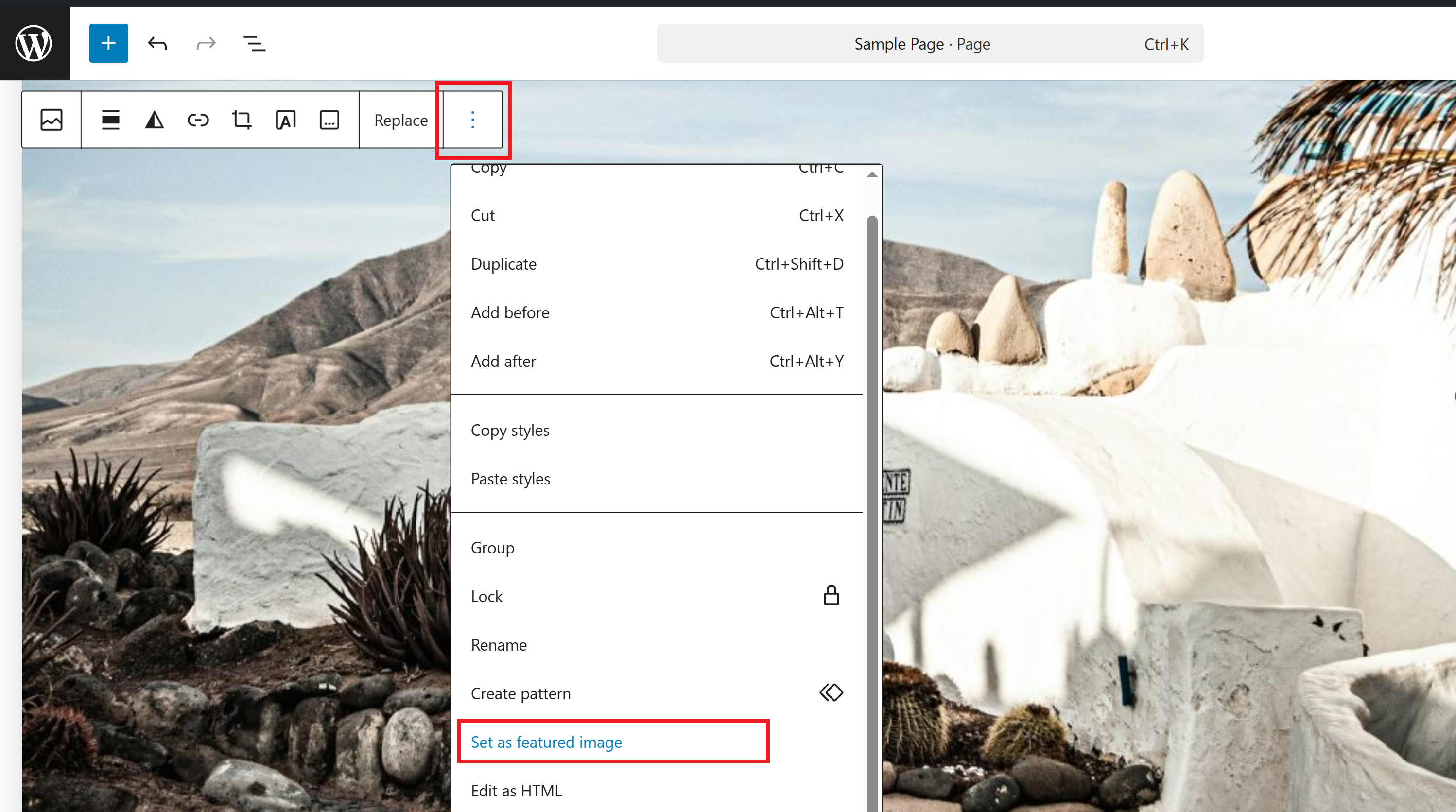The height and width of the screenshot is (812, 1456).
Task: Create pattern from this block
Action: click(x=657, y=693)
